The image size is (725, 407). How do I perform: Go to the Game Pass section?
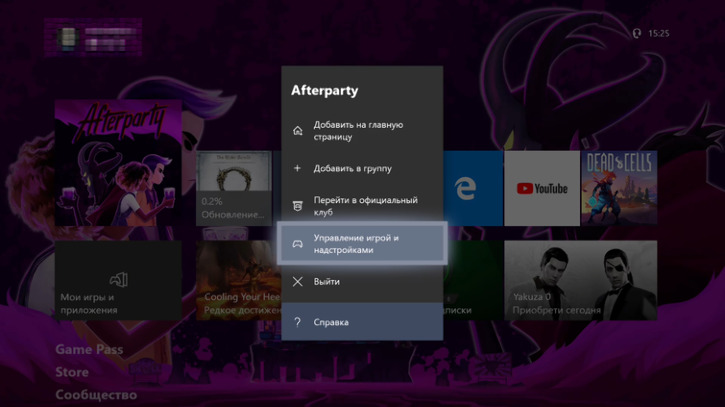(x=89, y=350)
